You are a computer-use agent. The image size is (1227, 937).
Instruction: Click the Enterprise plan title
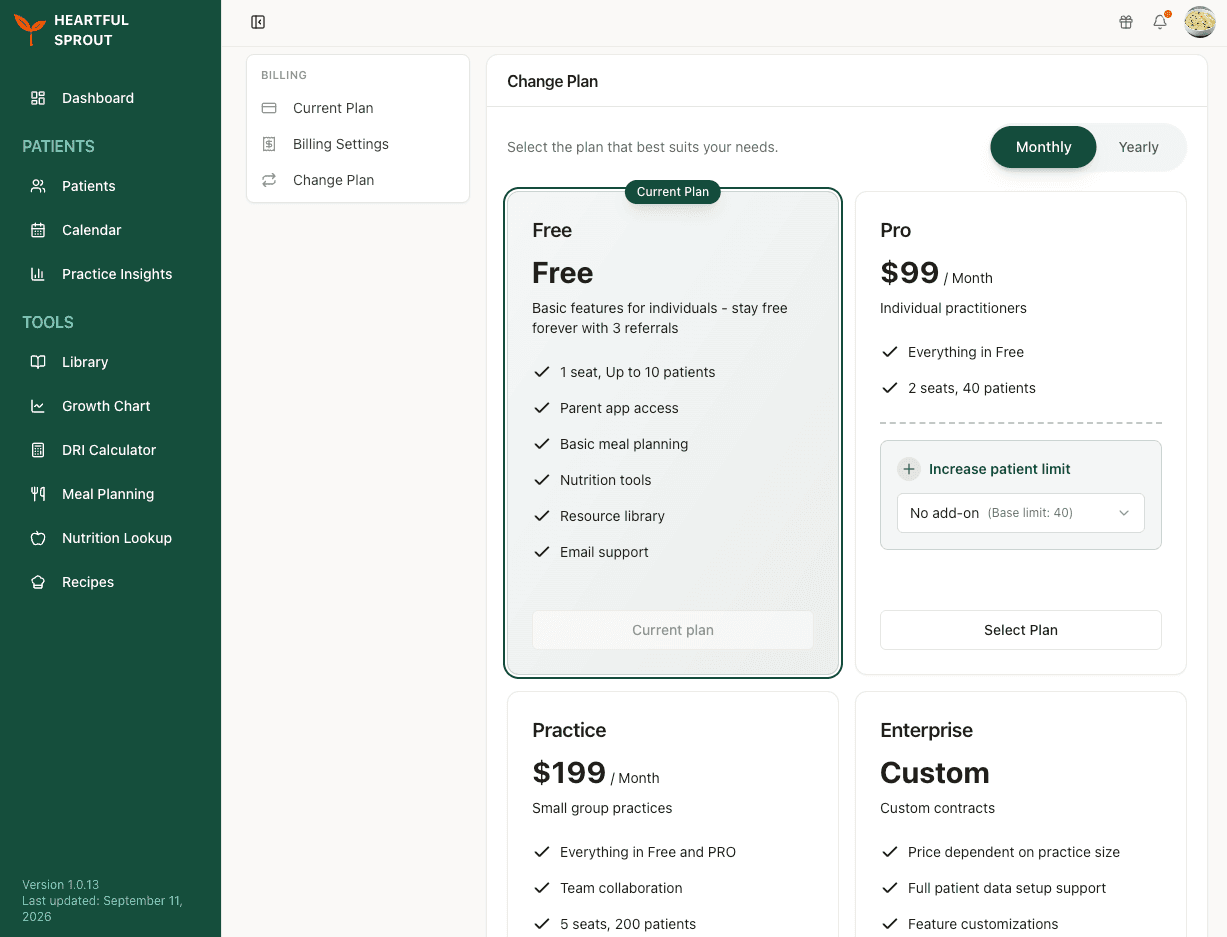927,730
